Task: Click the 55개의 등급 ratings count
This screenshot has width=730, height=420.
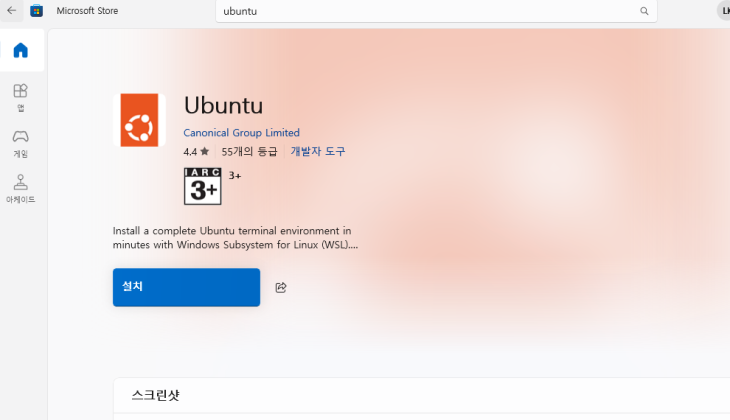Action: [249, 152]
